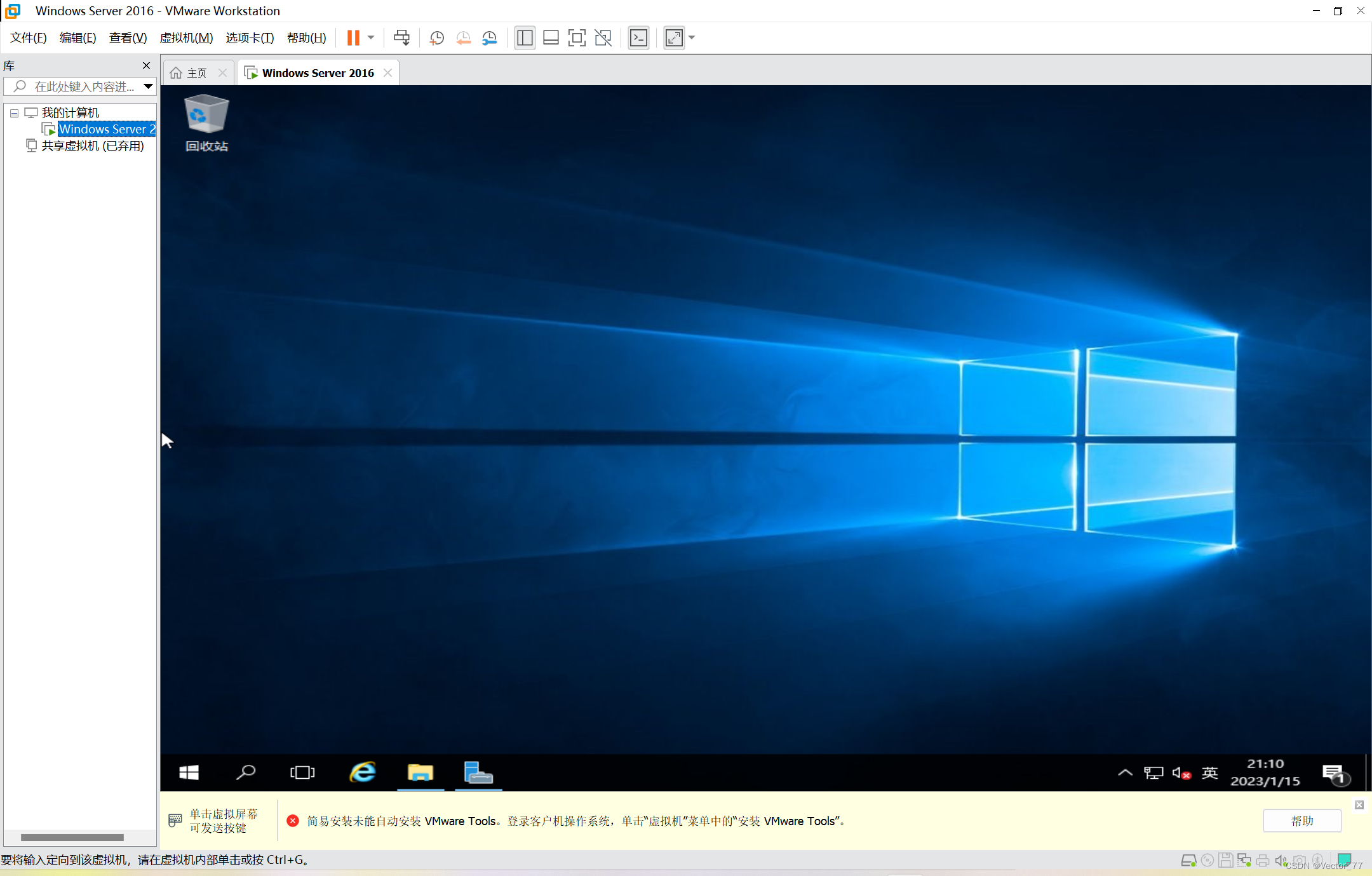The image size is (1372, 876).
Task: Click the network adapter status icon
Action: [1244, 861]
